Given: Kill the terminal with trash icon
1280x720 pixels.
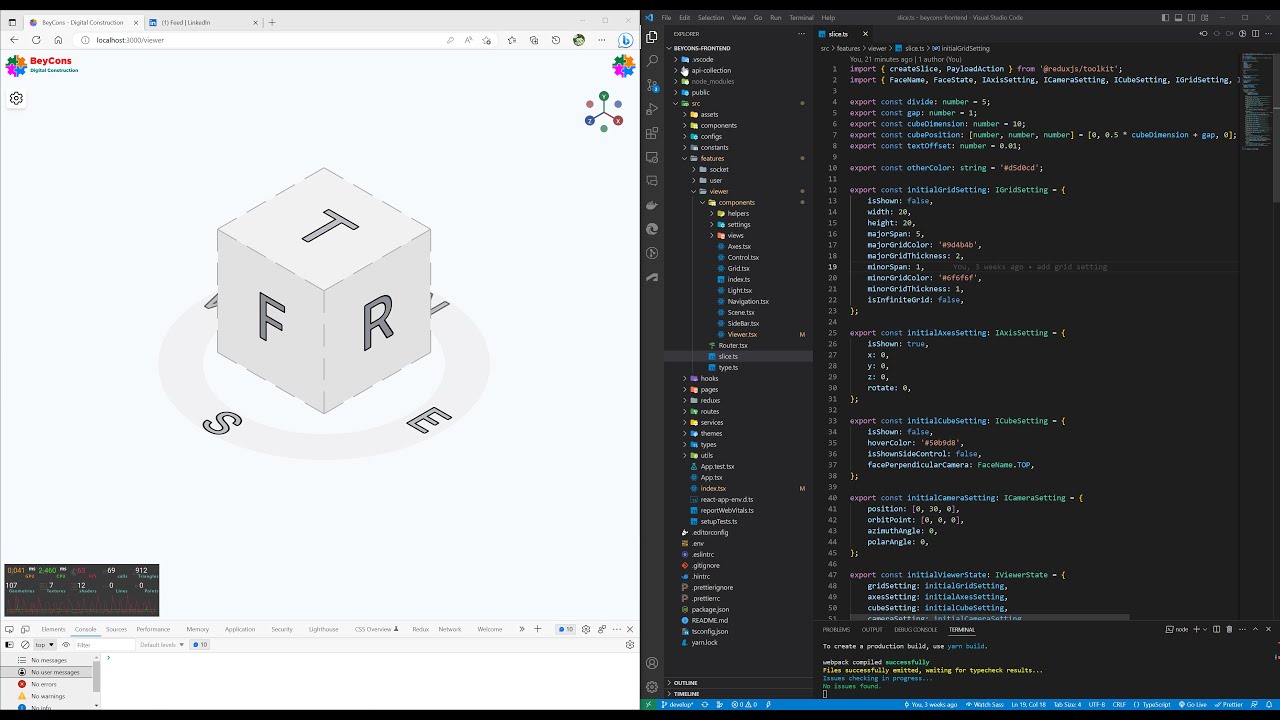Looking at the screenshot, I should pyautogui.click(x=1229, y=629).
